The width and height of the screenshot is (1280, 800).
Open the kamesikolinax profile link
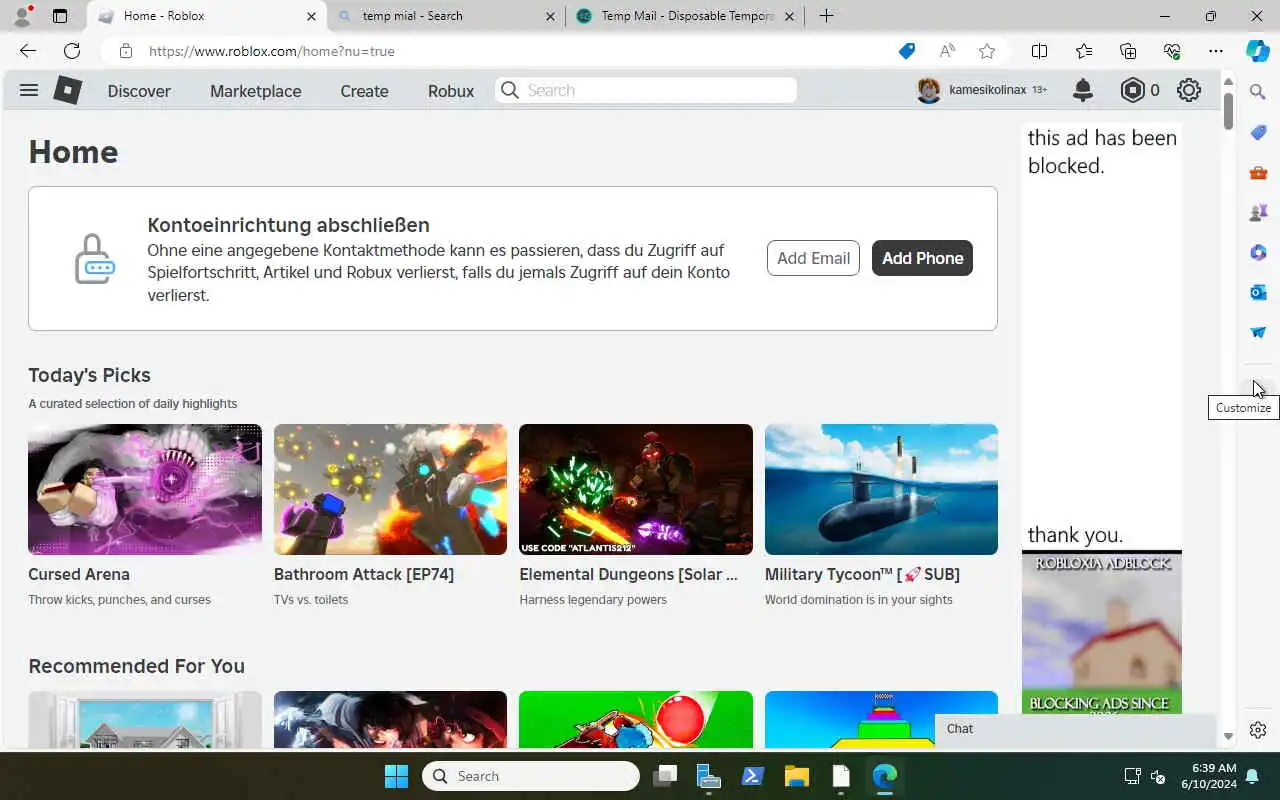[x=987, y=90]
